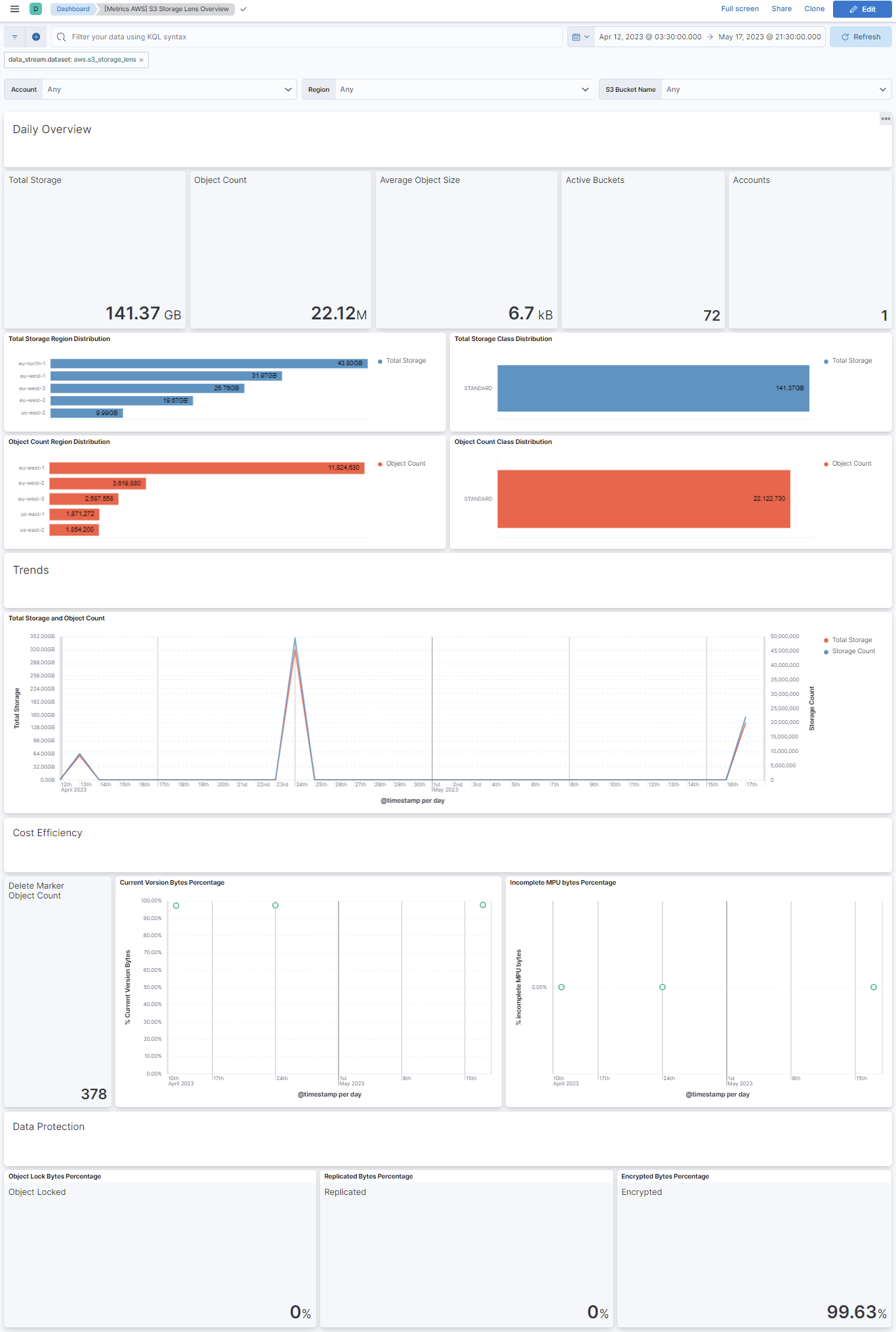The height and width of the screenshot is (1332, 896).
Task: Click the saved-status checkmark beside dashboard title
Action: pyautogui.click(x=243, y=9)
